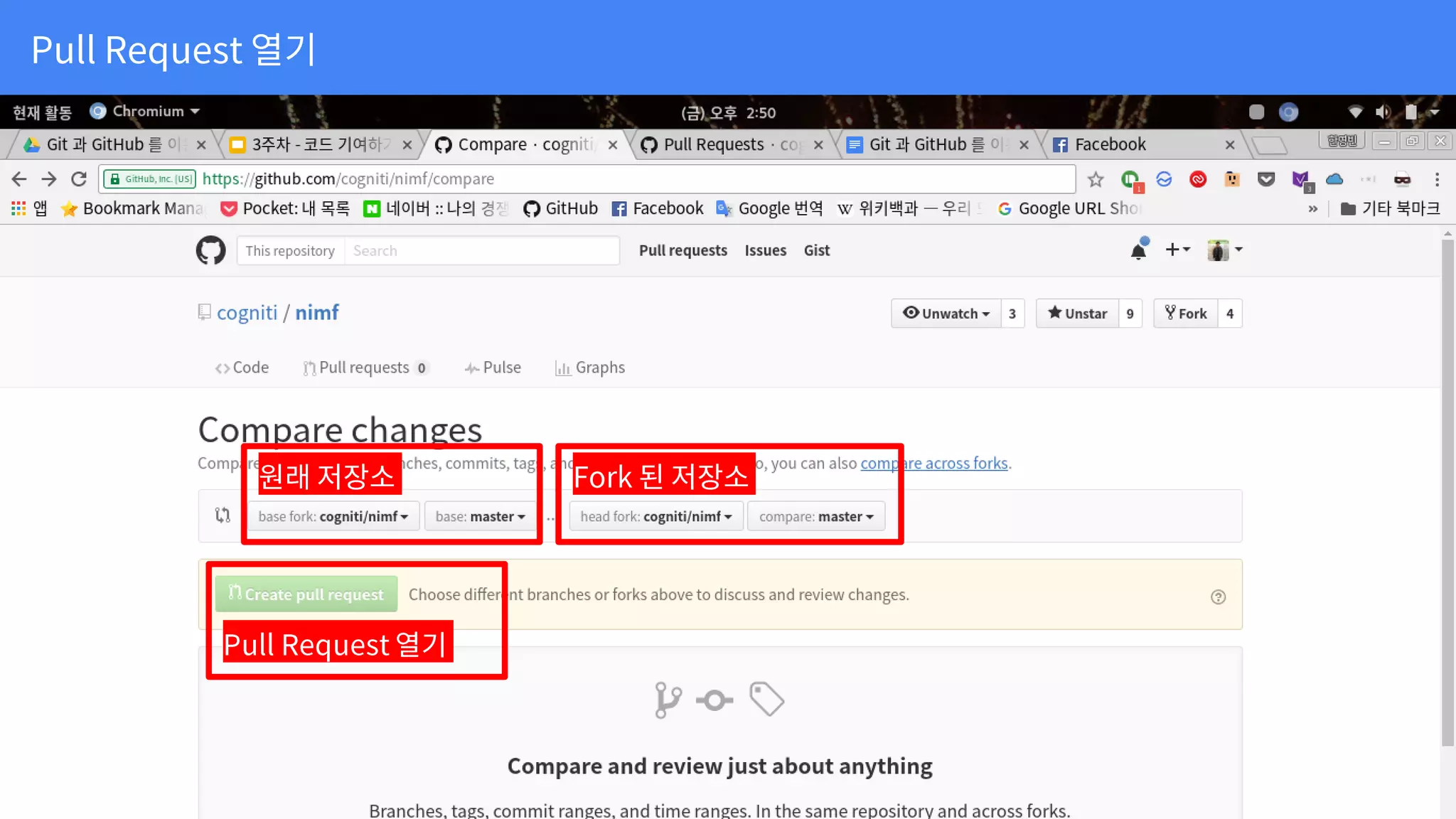
Task: Click the Create pull request button
Action: [306, 594]
